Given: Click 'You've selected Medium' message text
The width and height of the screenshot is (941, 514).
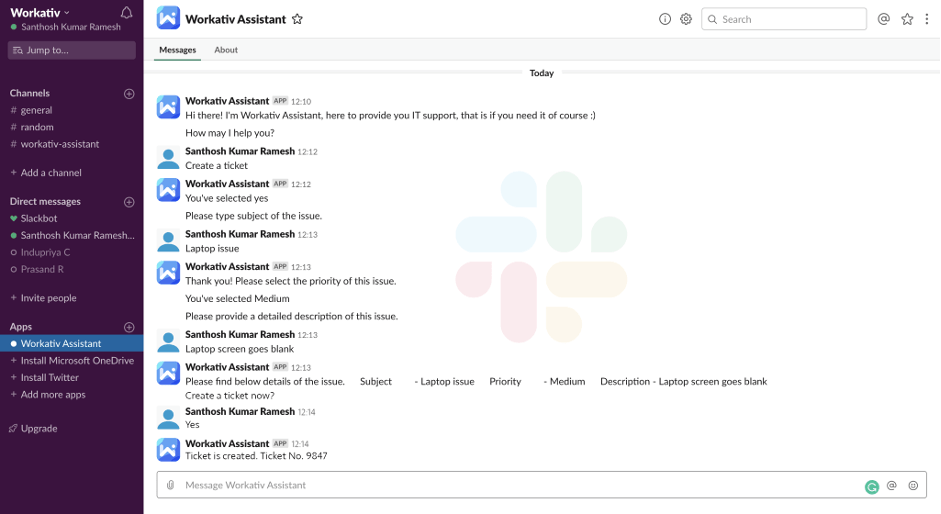Looking at the screenshot, I should tap(237, 298).
